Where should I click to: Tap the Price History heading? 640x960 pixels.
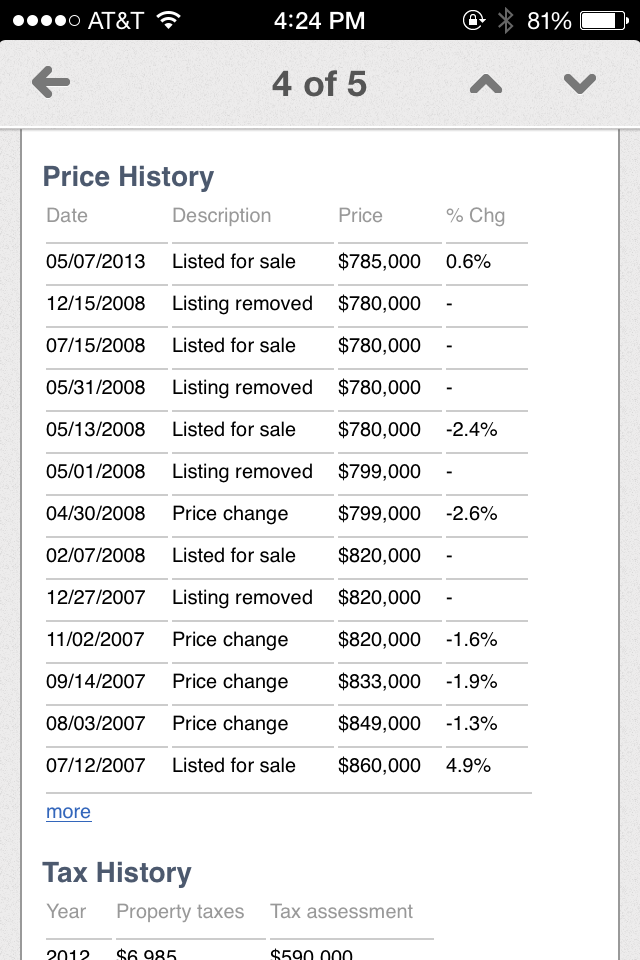(128, 177)
